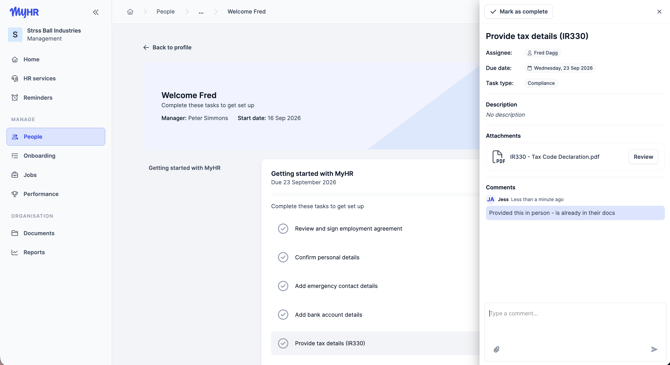Screen dimensions: 670x365
Task: Open task Add bank account details
Action: click(x=328, y=315)
